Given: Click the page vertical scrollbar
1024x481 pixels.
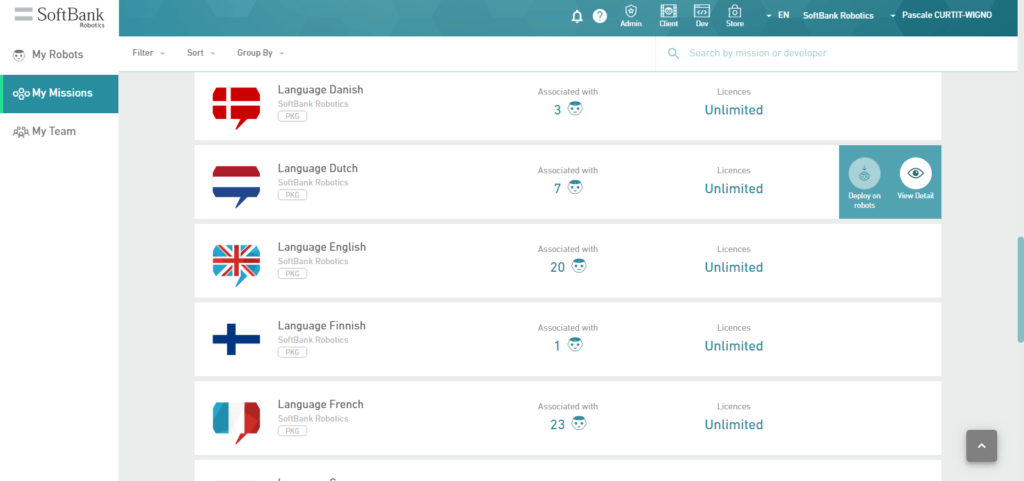Looking at the screenshot, I should (x=1020, y=290).
